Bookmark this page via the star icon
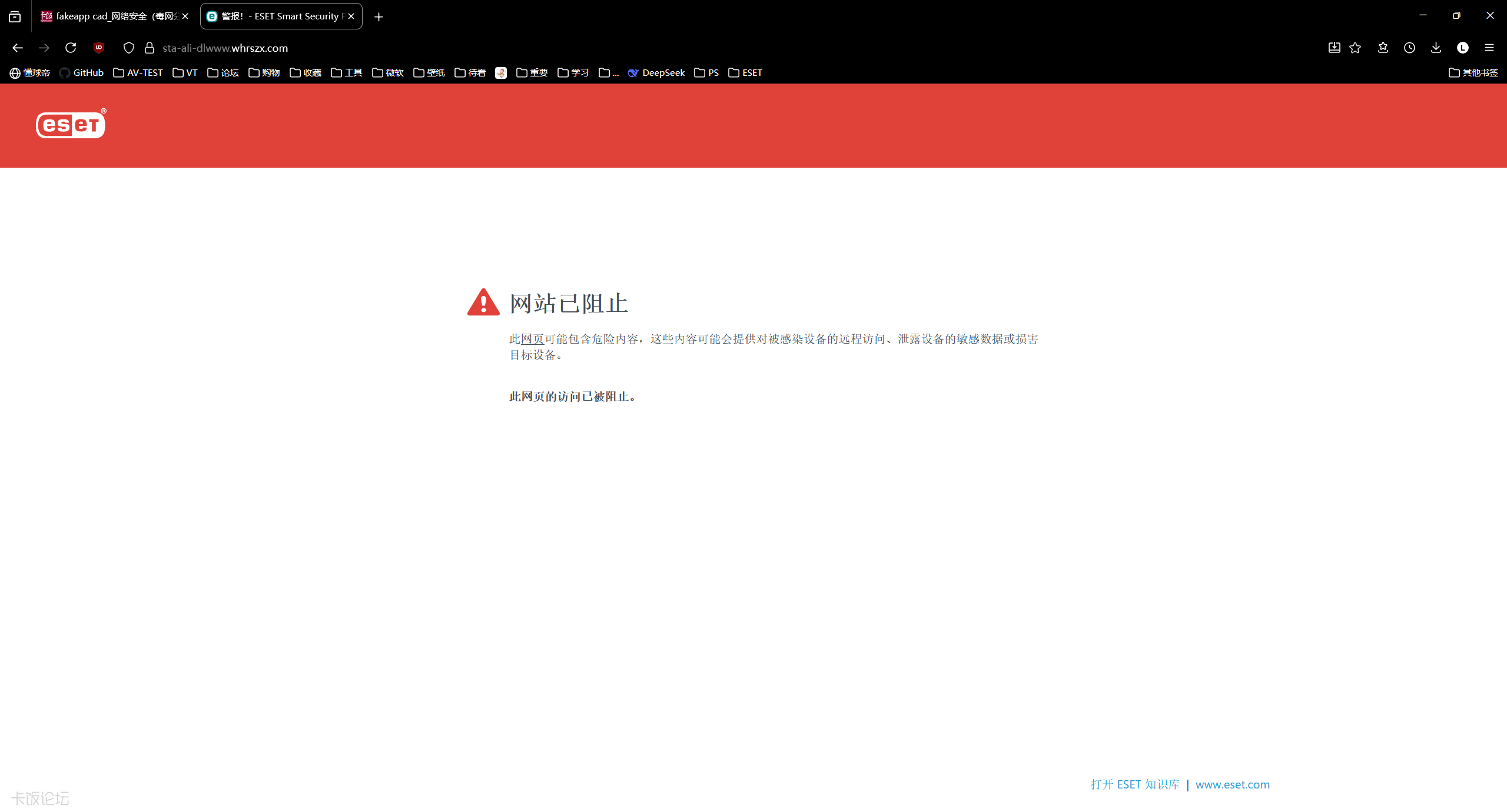 tap(1355, 48)
